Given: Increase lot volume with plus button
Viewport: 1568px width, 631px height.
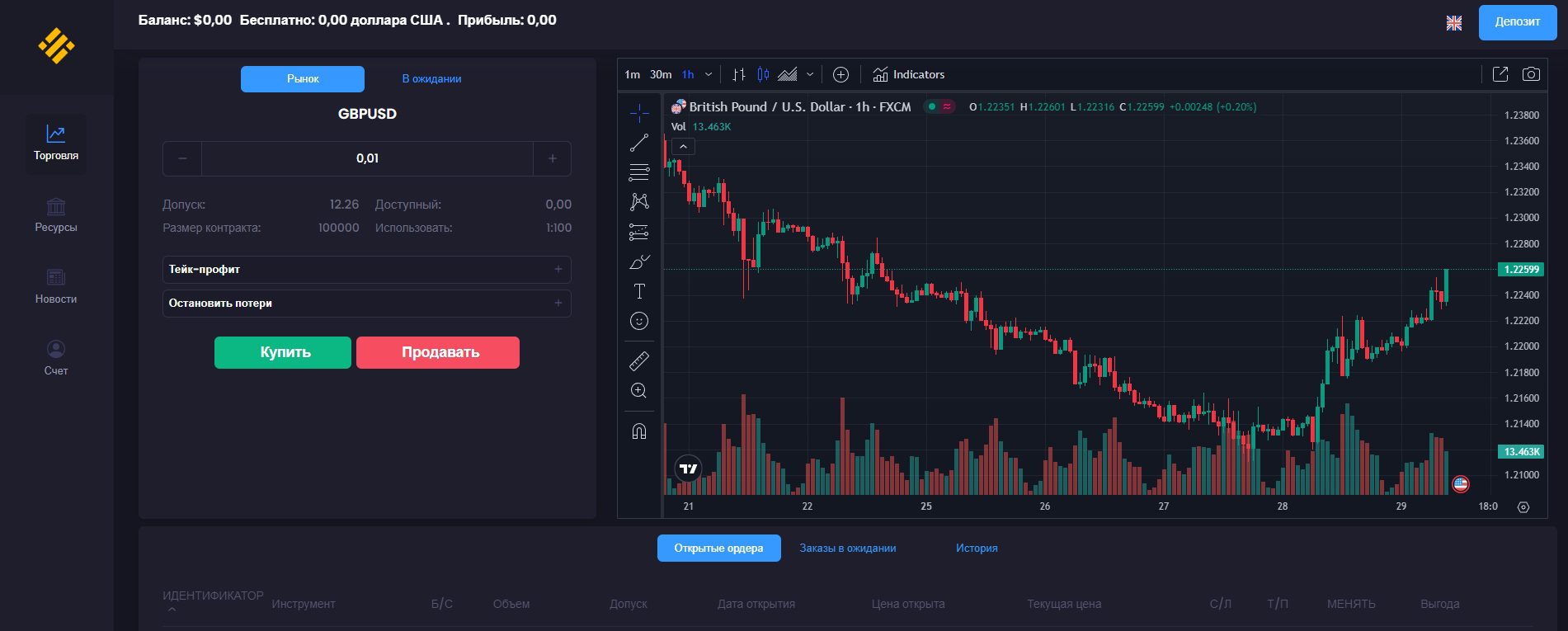Looking at the screenshot, I should tap(553, 158).
